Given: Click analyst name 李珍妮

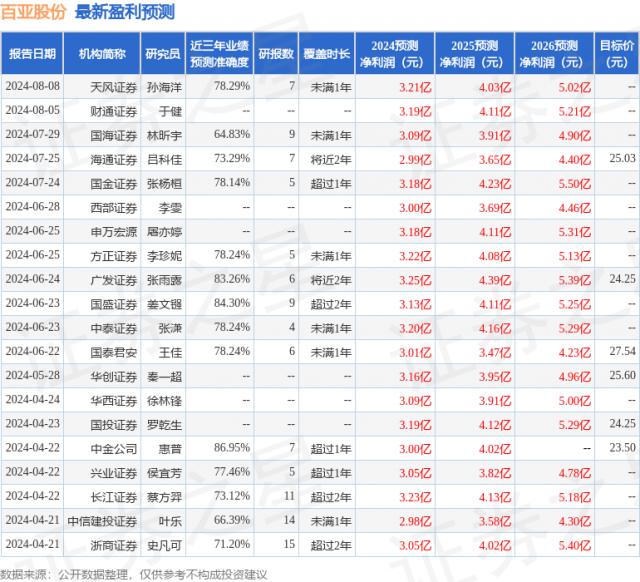Looking at the screenshot, I should coord(164,255).
